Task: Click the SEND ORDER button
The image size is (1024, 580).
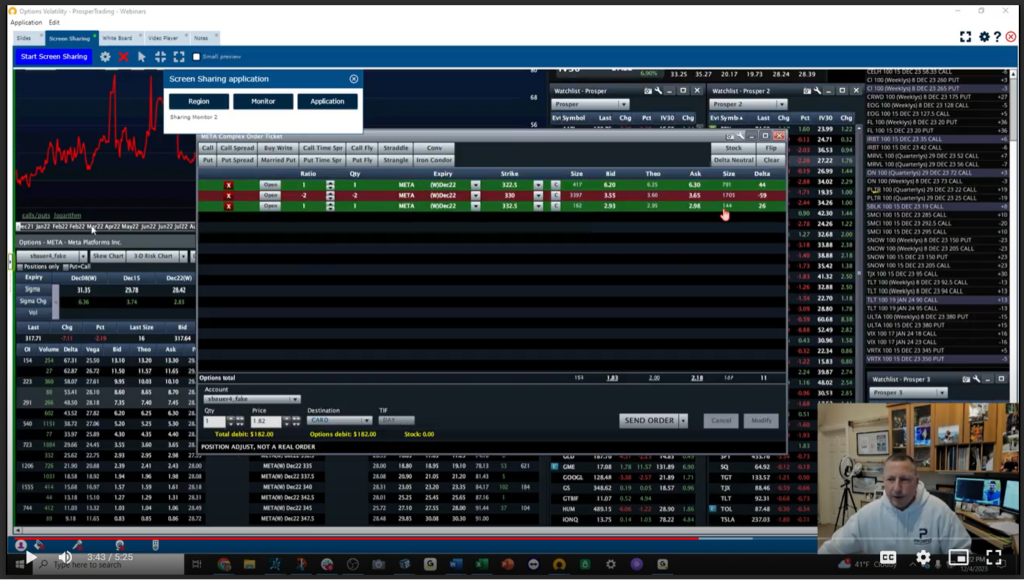Action: click(x=649, y=421)
